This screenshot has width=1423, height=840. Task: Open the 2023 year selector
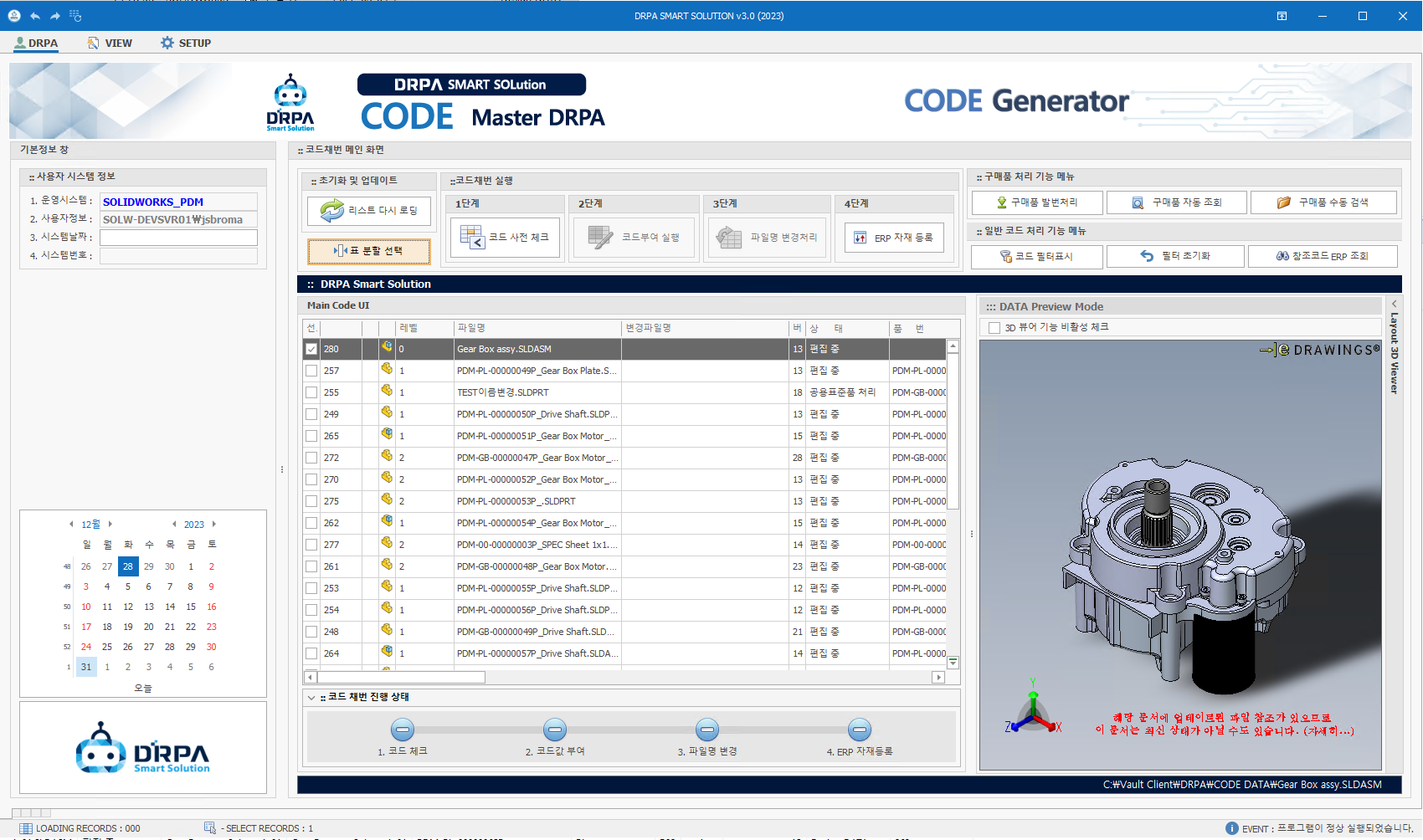pos(194,525)
